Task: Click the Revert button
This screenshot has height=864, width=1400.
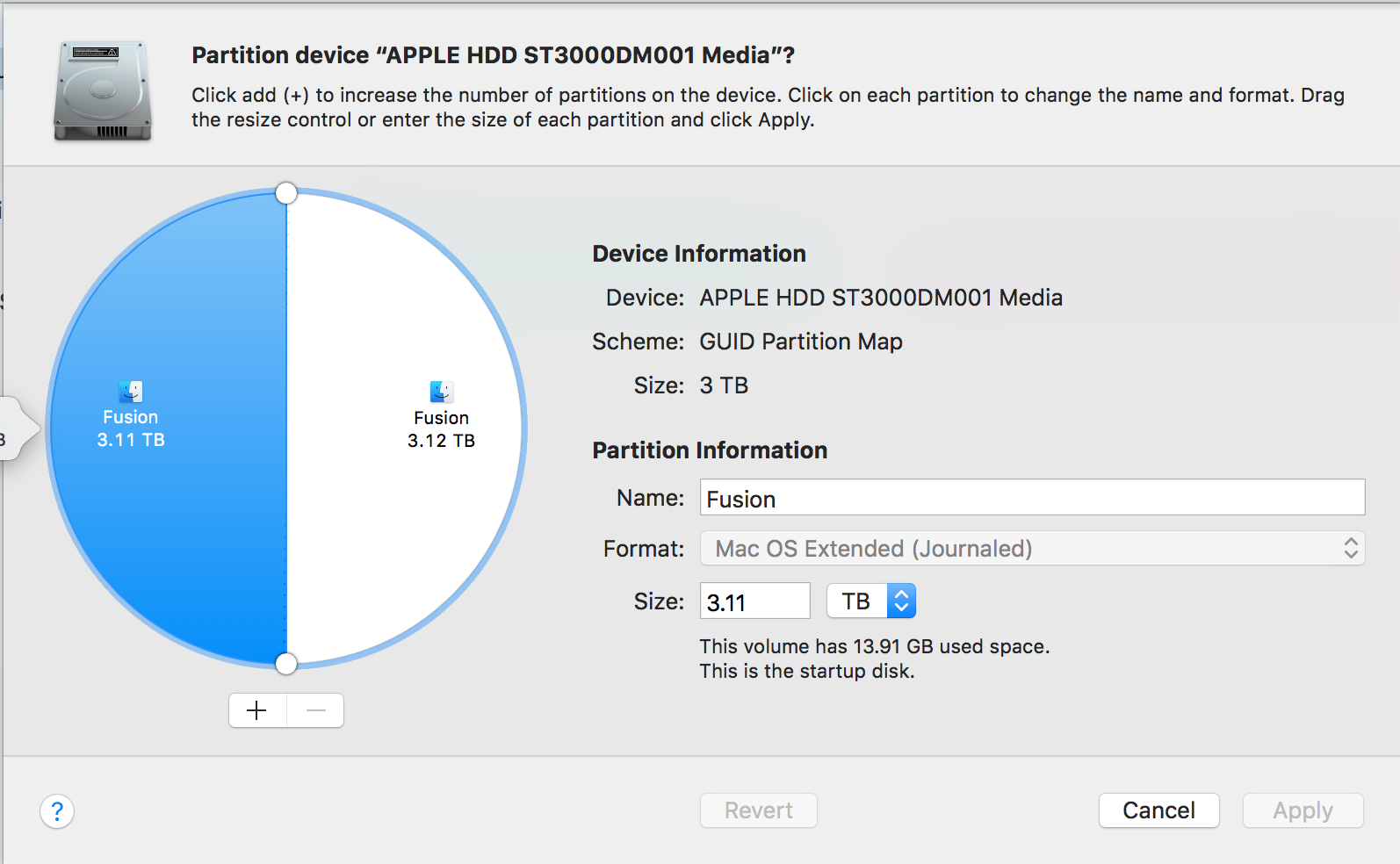Action: 759,810
